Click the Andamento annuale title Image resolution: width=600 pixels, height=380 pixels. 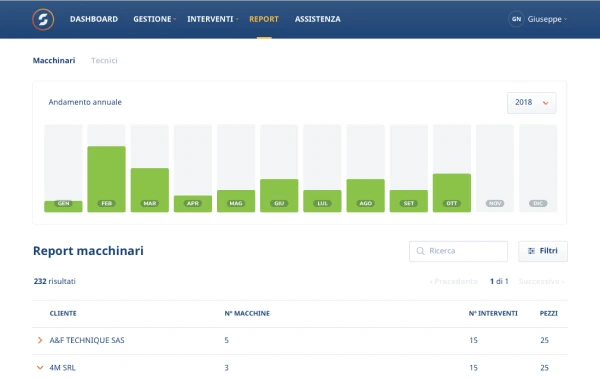click(85, 102)
